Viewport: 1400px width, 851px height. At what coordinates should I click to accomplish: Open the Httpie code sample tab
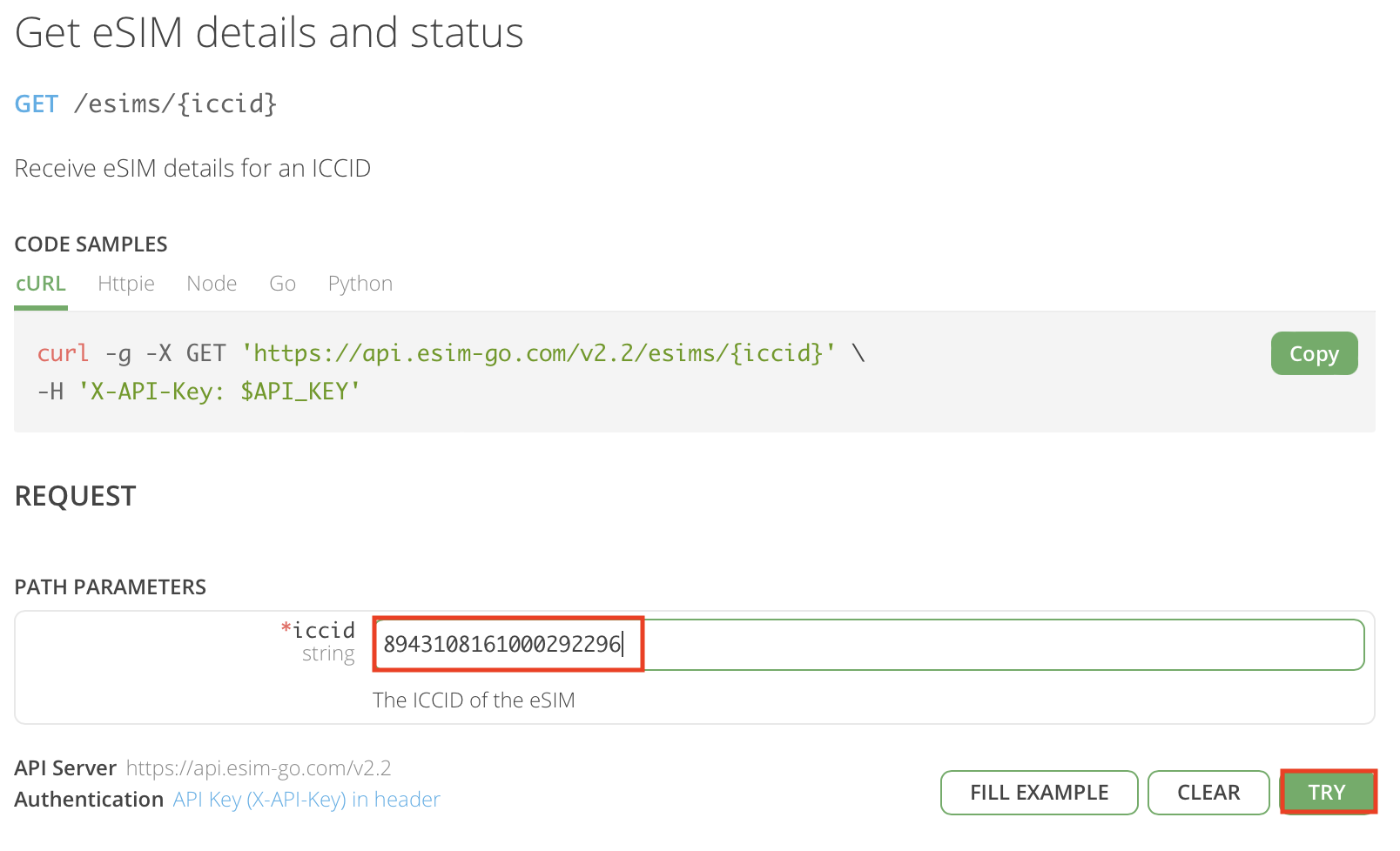click(x=126, y=284)
